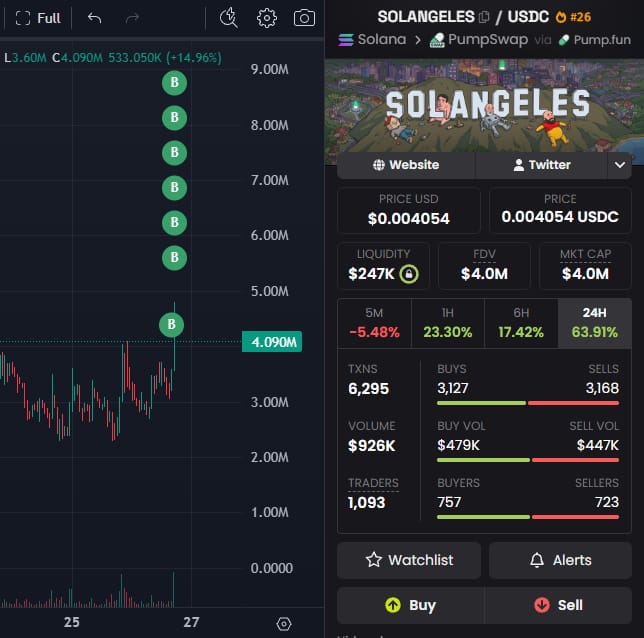Click the Pump.fun link
Image resolution: width=644 pixels, height=638 pixels.
tap(595, 40)
